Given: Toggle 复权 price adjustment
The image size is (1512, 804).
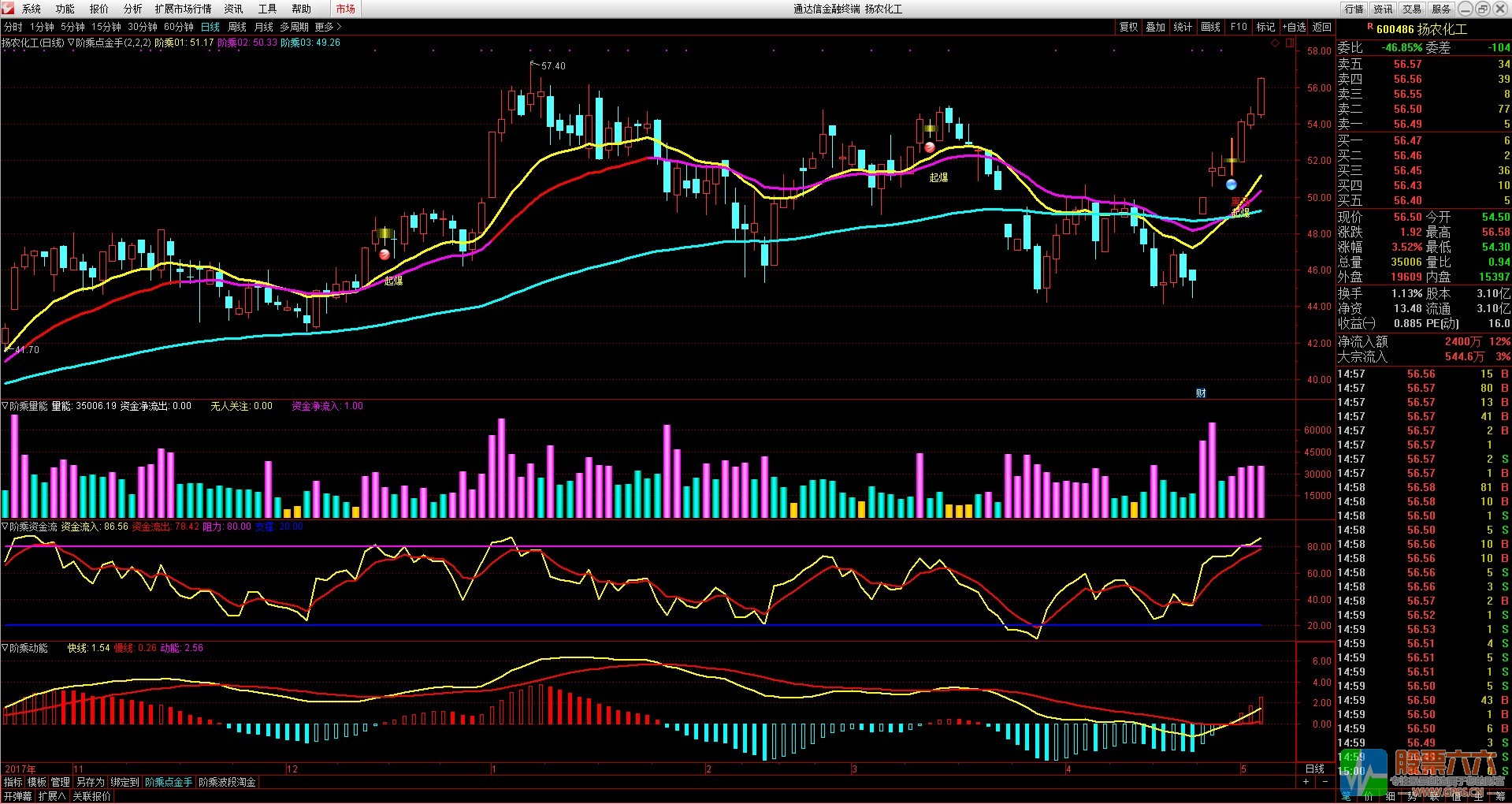Looking at the screenshot, I should [1128, 27].
